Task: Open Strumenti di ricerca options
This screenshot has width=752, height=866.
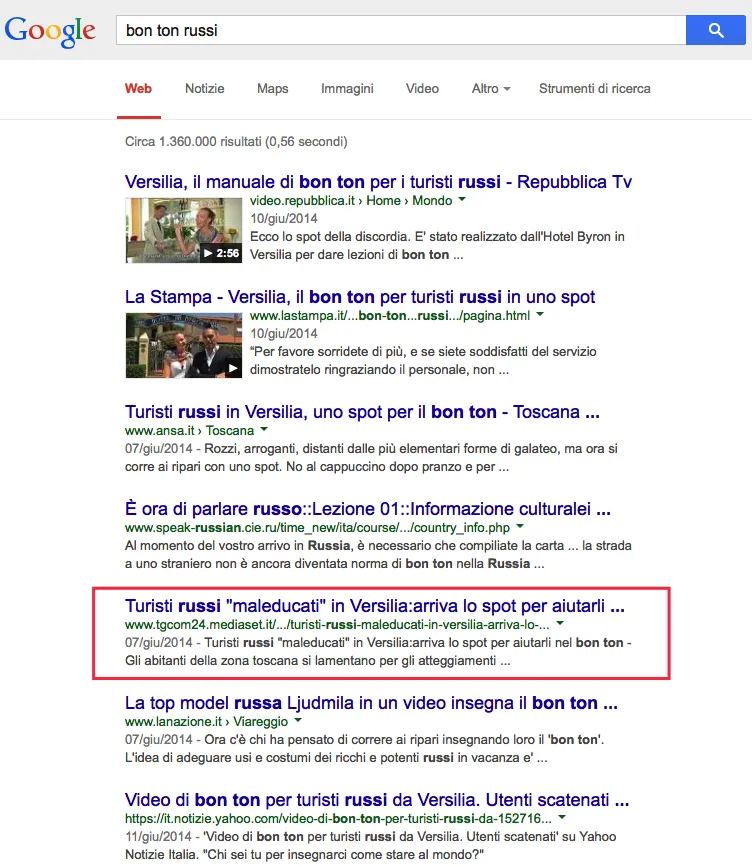Action: 595,88
